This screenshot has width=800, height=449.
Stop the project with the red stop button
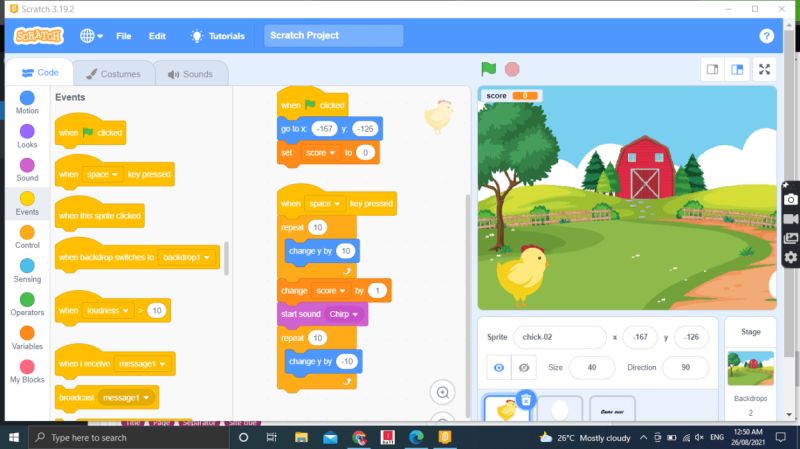(x=512, y=69)
